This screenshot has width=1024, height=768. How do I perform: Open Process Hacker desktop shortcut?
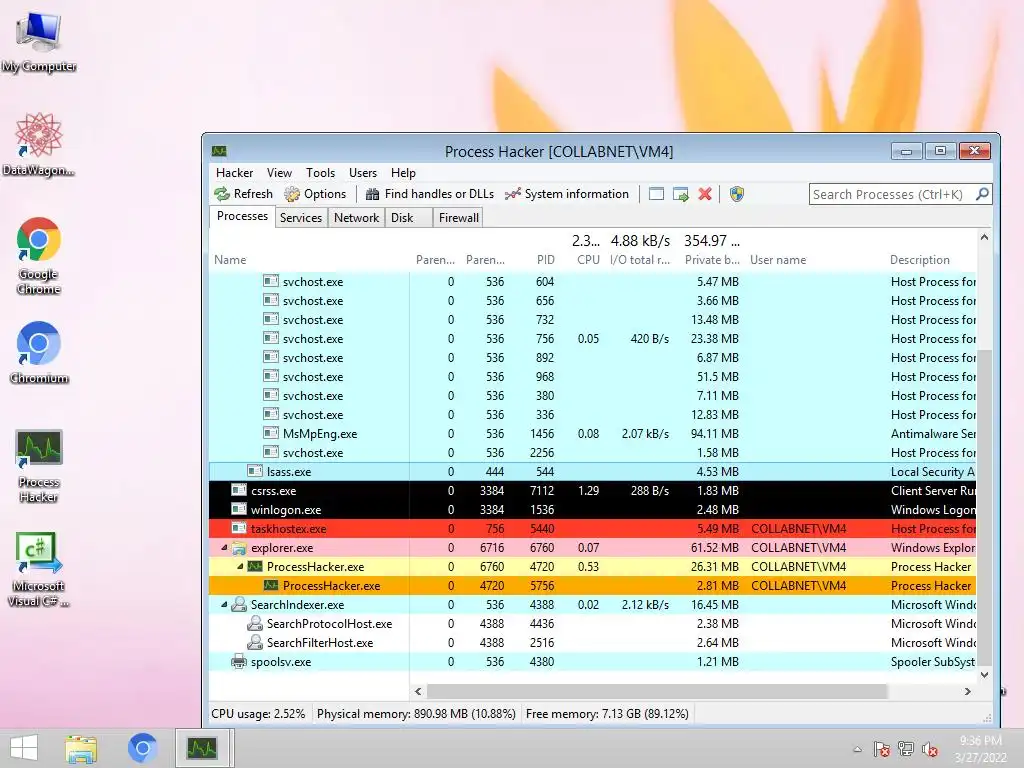click(x=39, y=466)
